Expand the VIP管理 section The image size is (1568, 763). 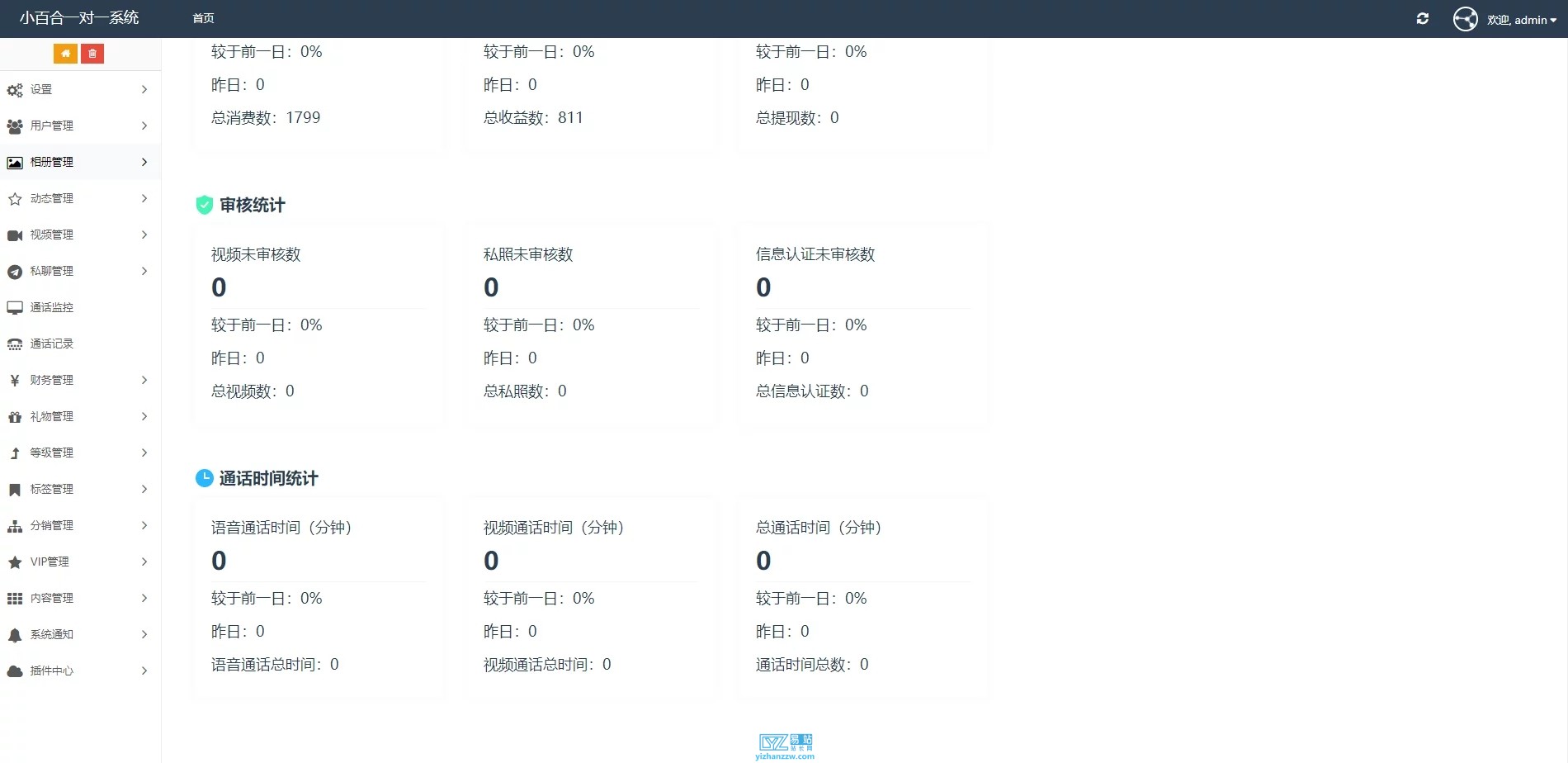coord(144,562)
